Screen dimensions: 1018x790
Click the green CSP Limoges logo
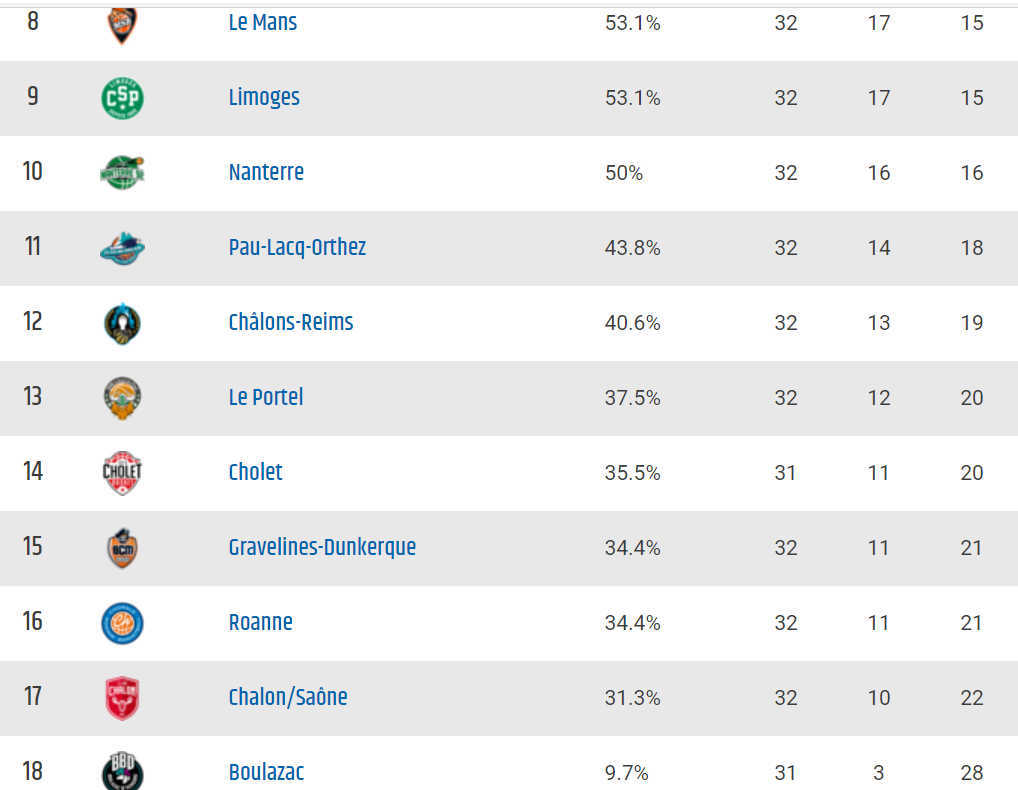[x=122, y=98]
